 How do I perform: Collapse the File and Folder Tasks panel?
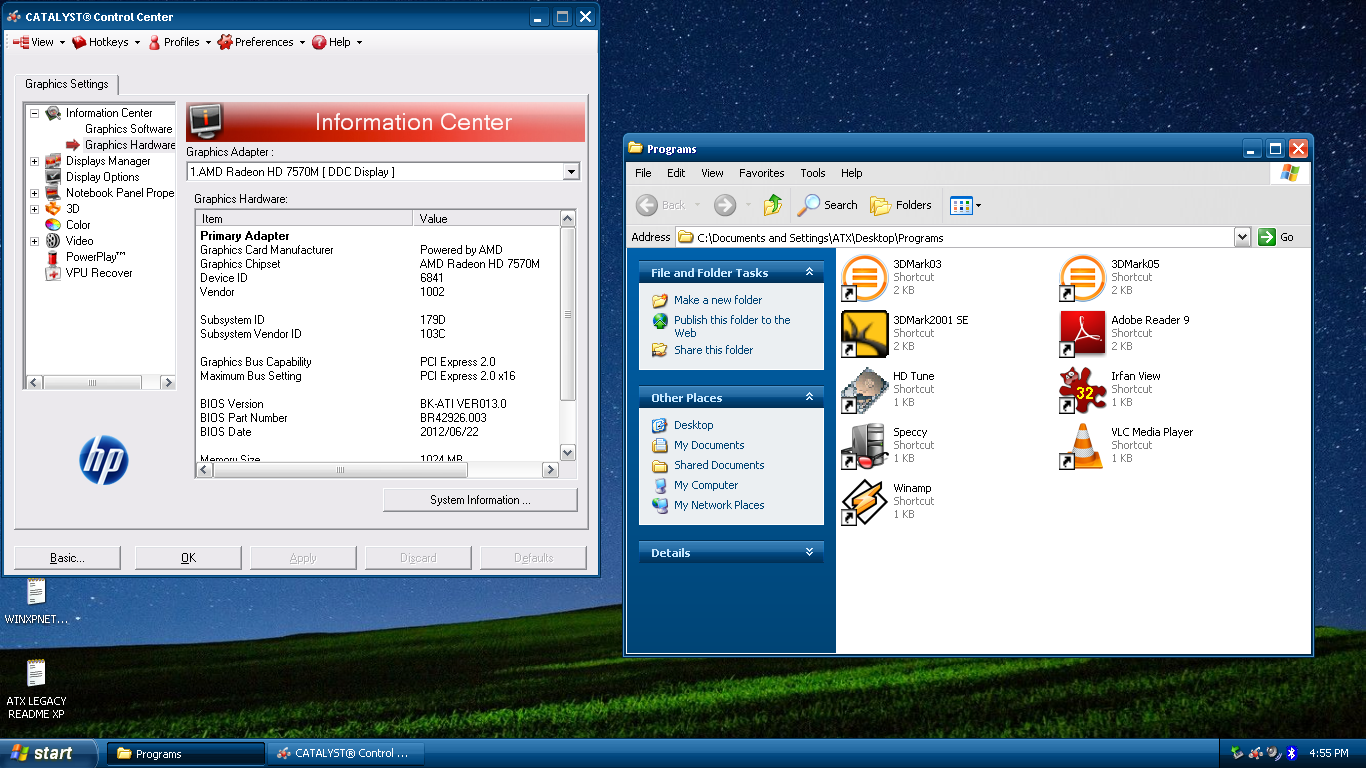809,272
